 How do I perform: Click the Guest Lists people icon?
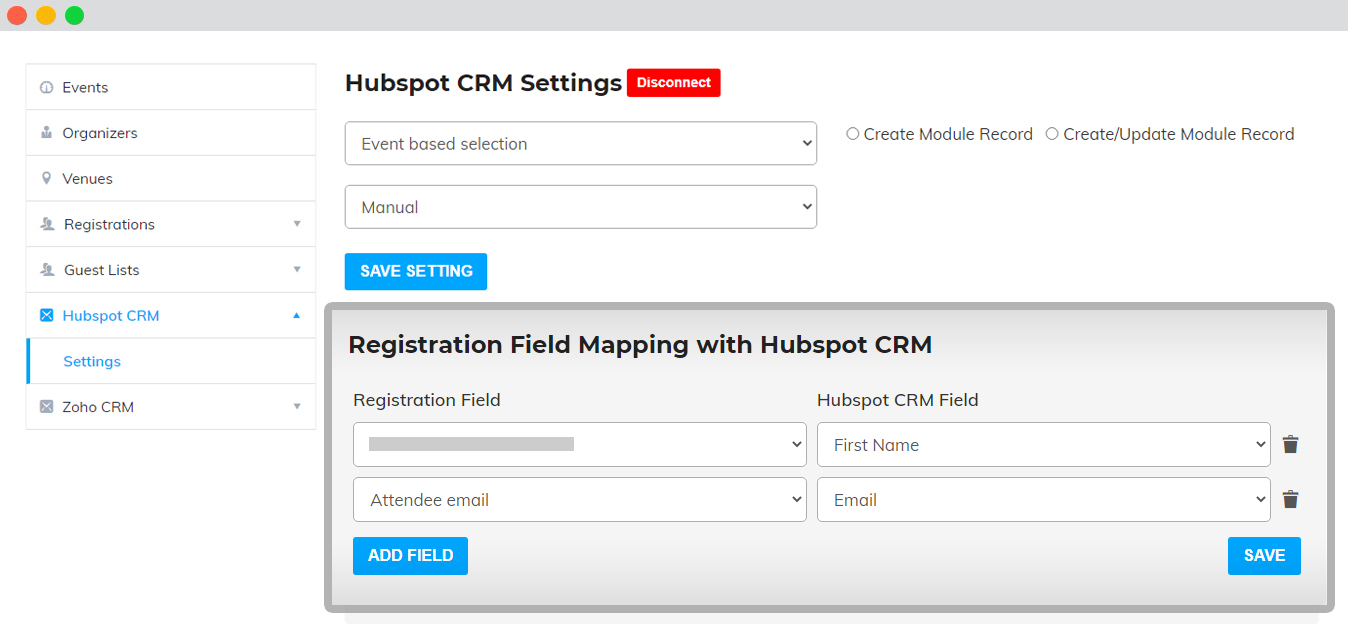pyautogui.click(x=47, y=270)
